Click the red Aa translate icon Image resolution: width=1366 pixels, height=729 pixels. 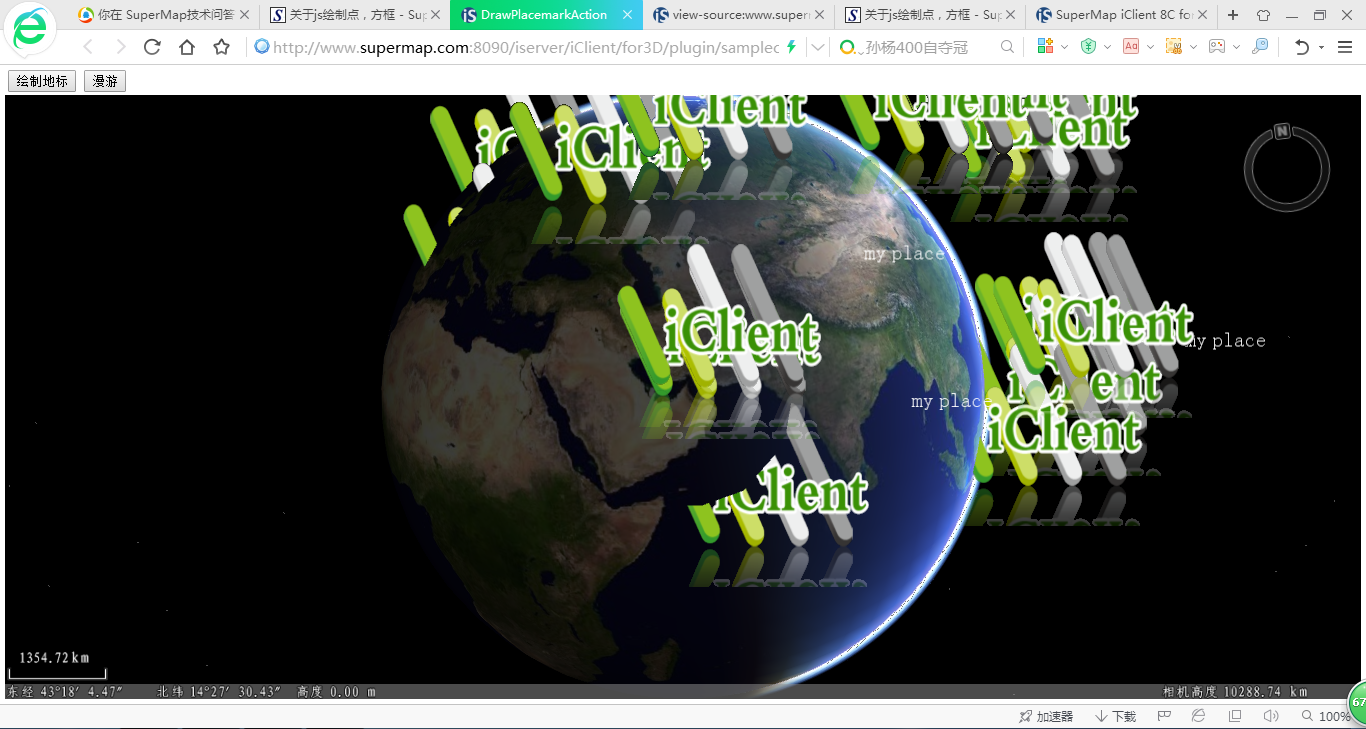point(1131,47)
